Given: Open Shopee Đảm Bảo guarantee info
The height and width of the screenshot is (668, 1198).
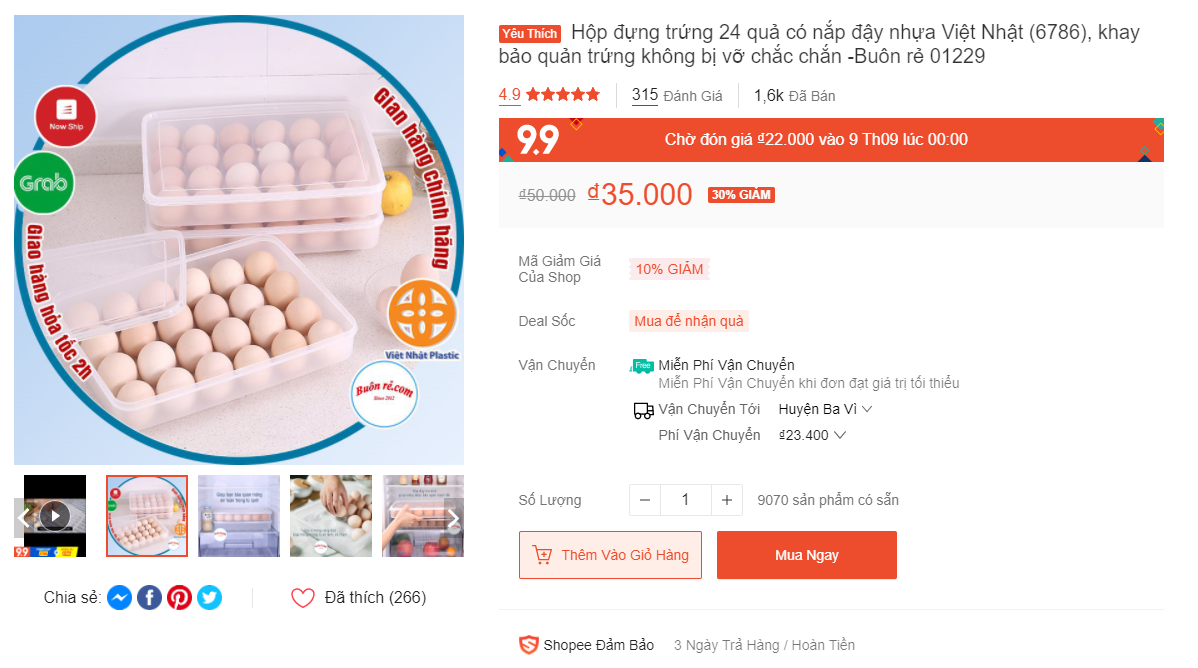Looking at the screenshot, I should (587, 645).
